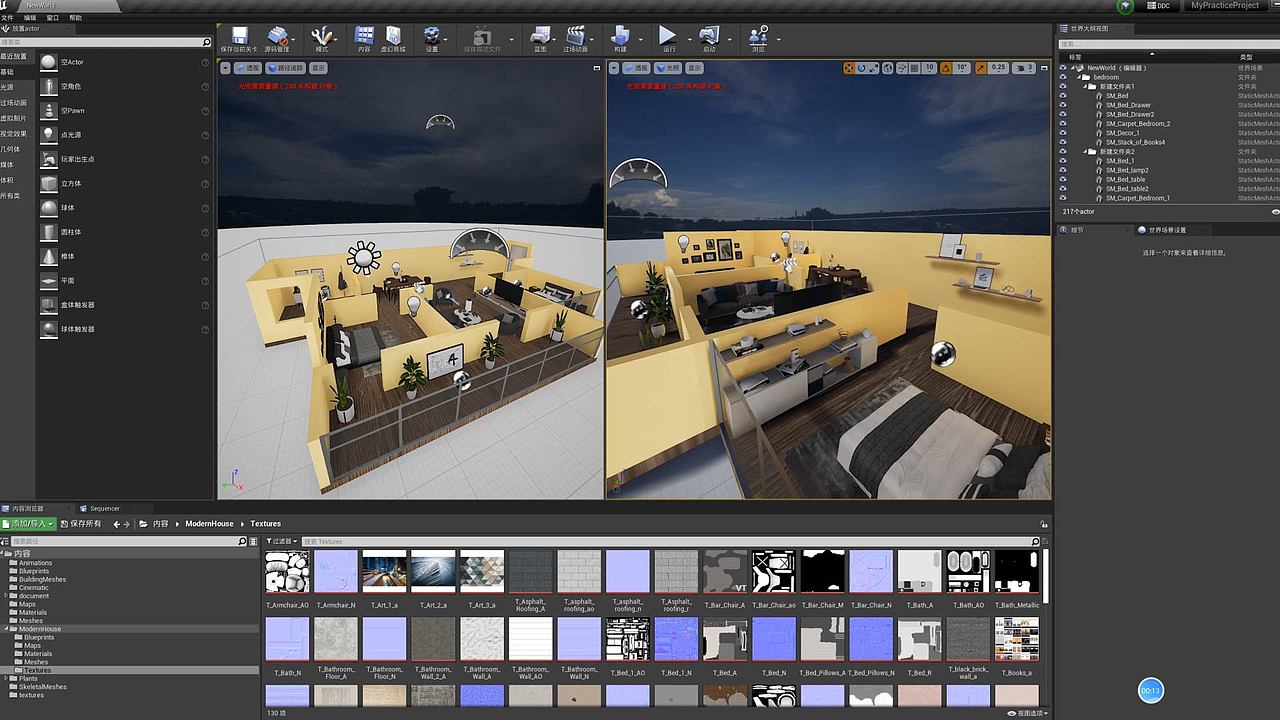This screenshot has width=1280, height=720.
Task: Toggle grid snapping in the right viewport
Action: (x=915, y=68)
